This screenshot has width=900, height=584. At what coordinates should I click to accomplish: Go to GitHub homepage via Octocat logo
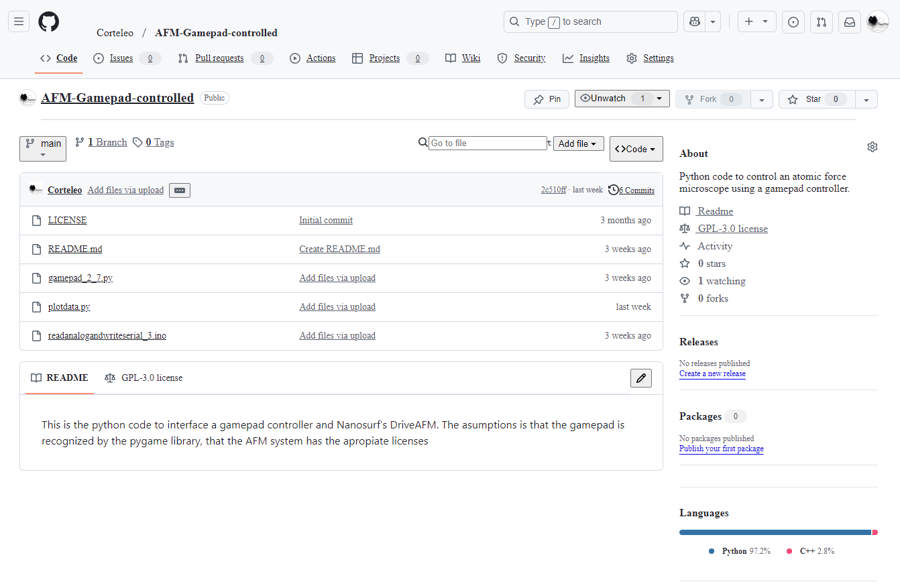pyautogui.click(x=49, y=22)
